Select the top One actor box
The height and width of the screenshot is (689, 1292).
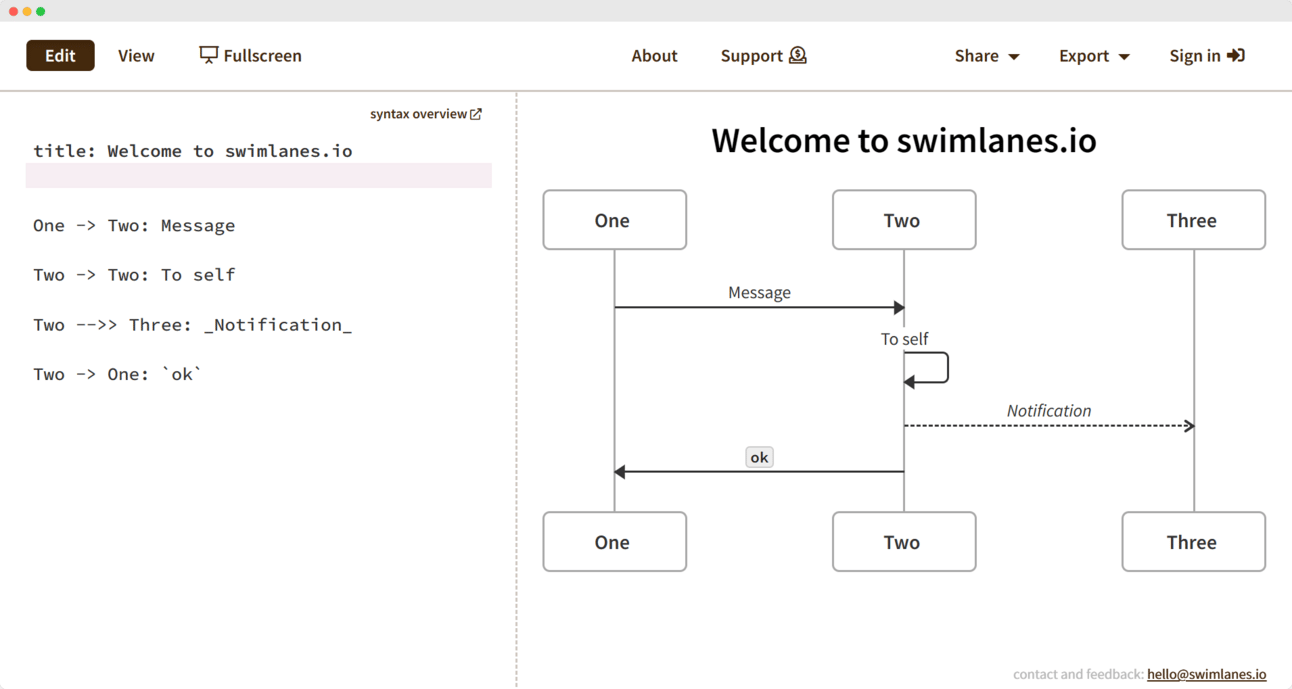[615, 220]
